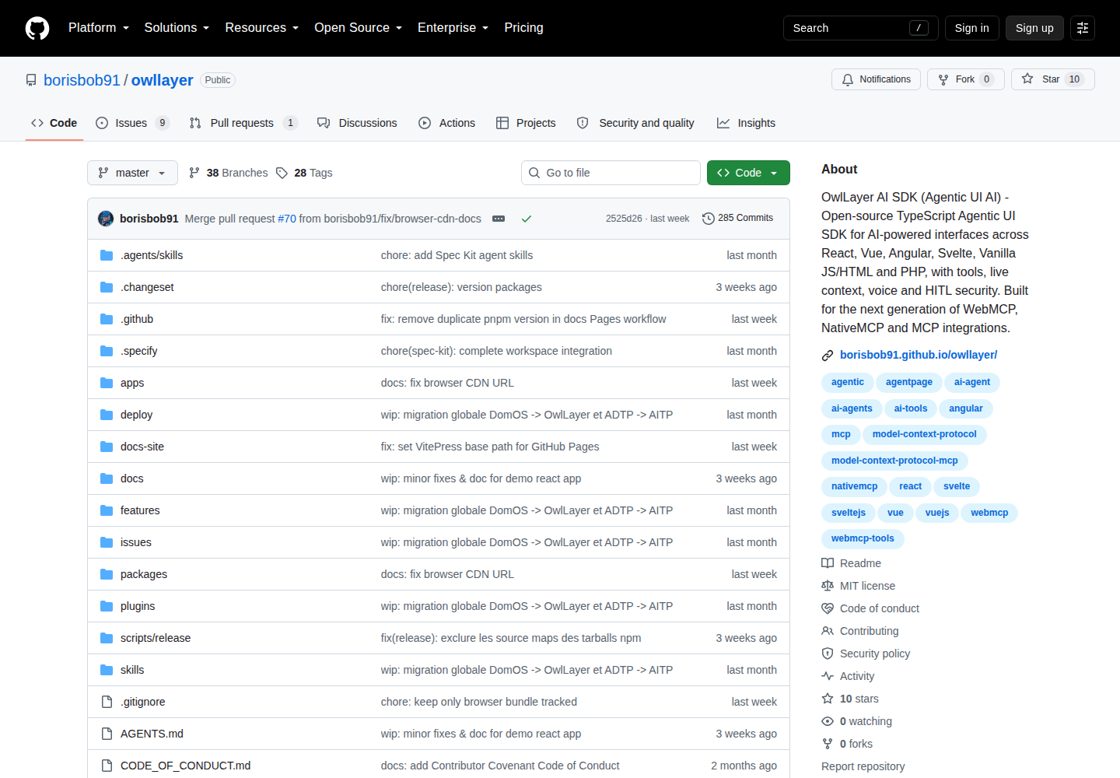The width and height of the screenshot is (1120, 778).
Task: Click the Notifications button
Action: [876, 79]
